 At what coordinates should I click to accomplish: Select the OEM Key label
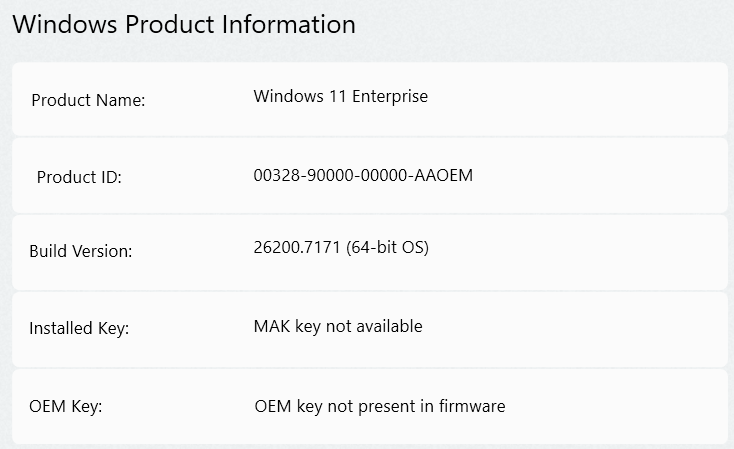tap(66, 406)
